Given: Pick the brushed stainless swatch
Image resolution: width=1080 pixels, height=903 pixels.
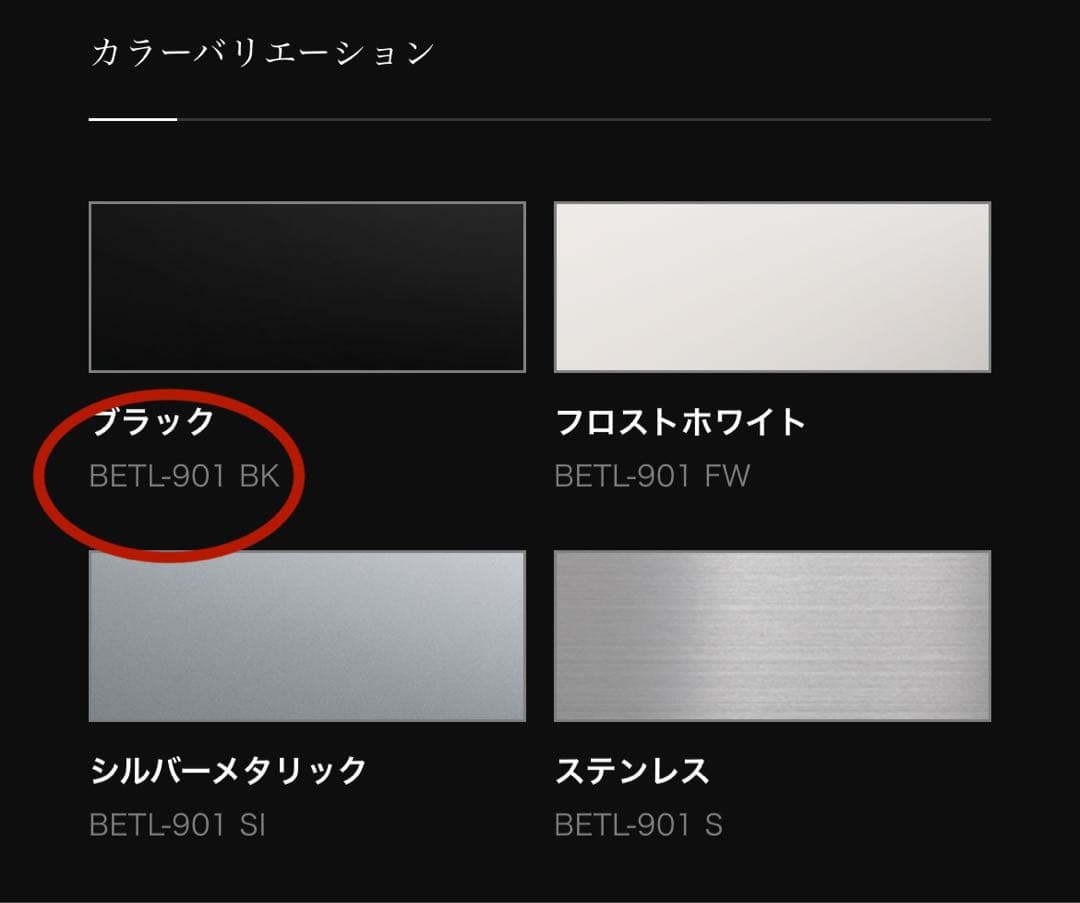Looking at the screenshot, I should coord(772,636).
